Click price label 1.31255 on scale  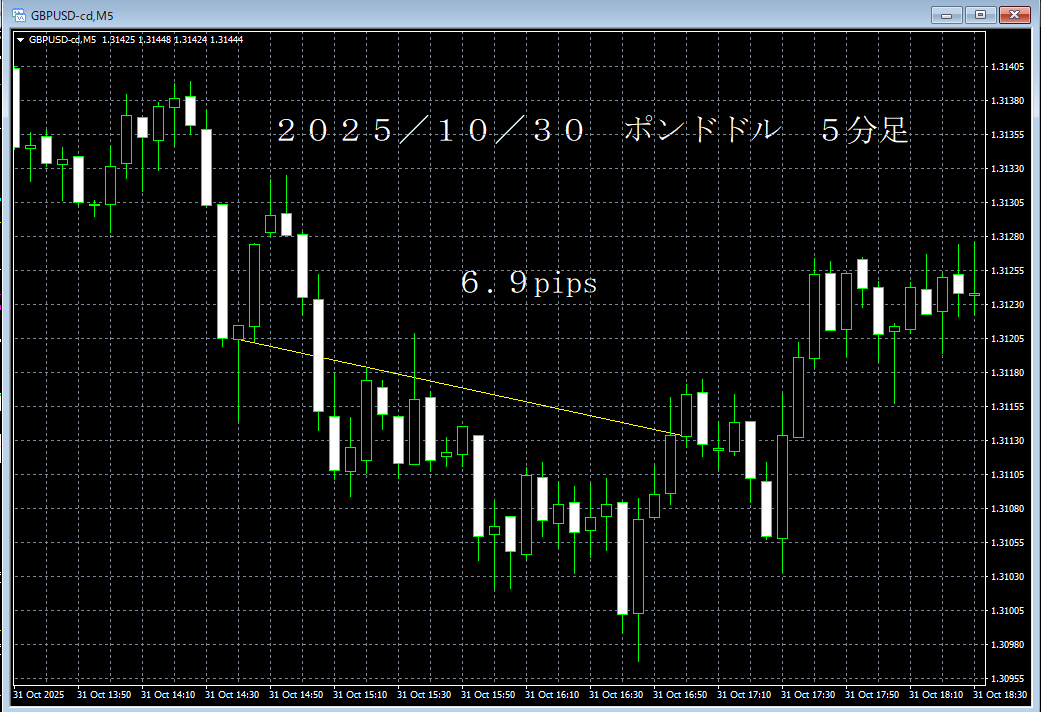[1007, 270]
